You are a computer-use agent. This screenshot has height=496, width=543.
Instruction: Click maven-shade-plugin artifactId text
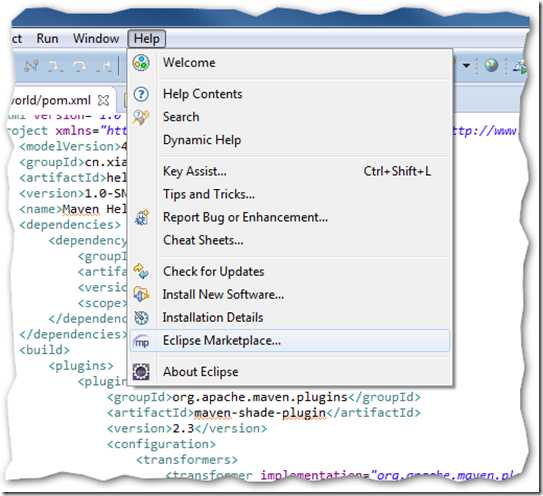tap(260, 413)
